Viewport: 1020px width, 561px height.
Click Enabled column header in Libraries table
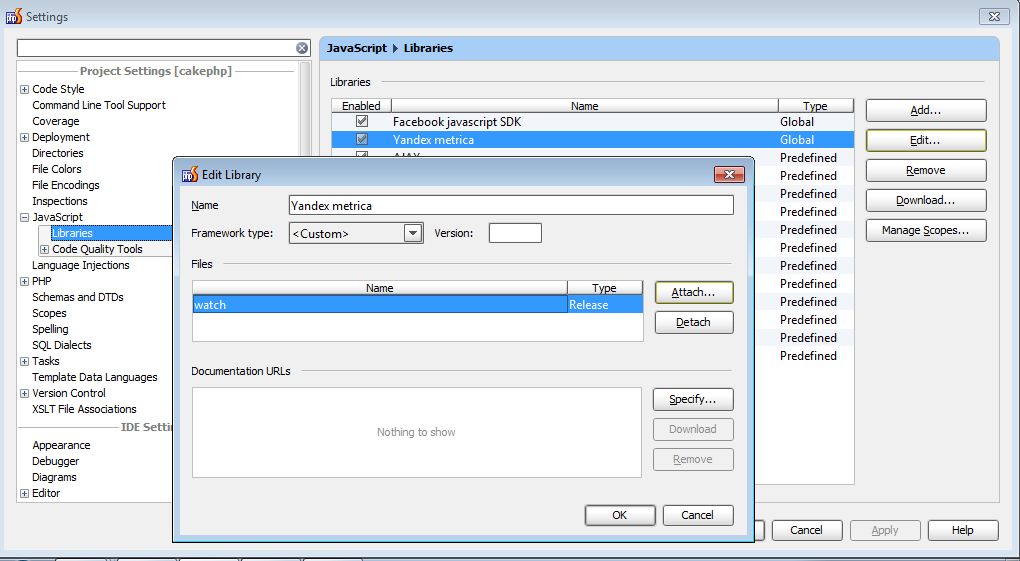[x=361, y=106]
